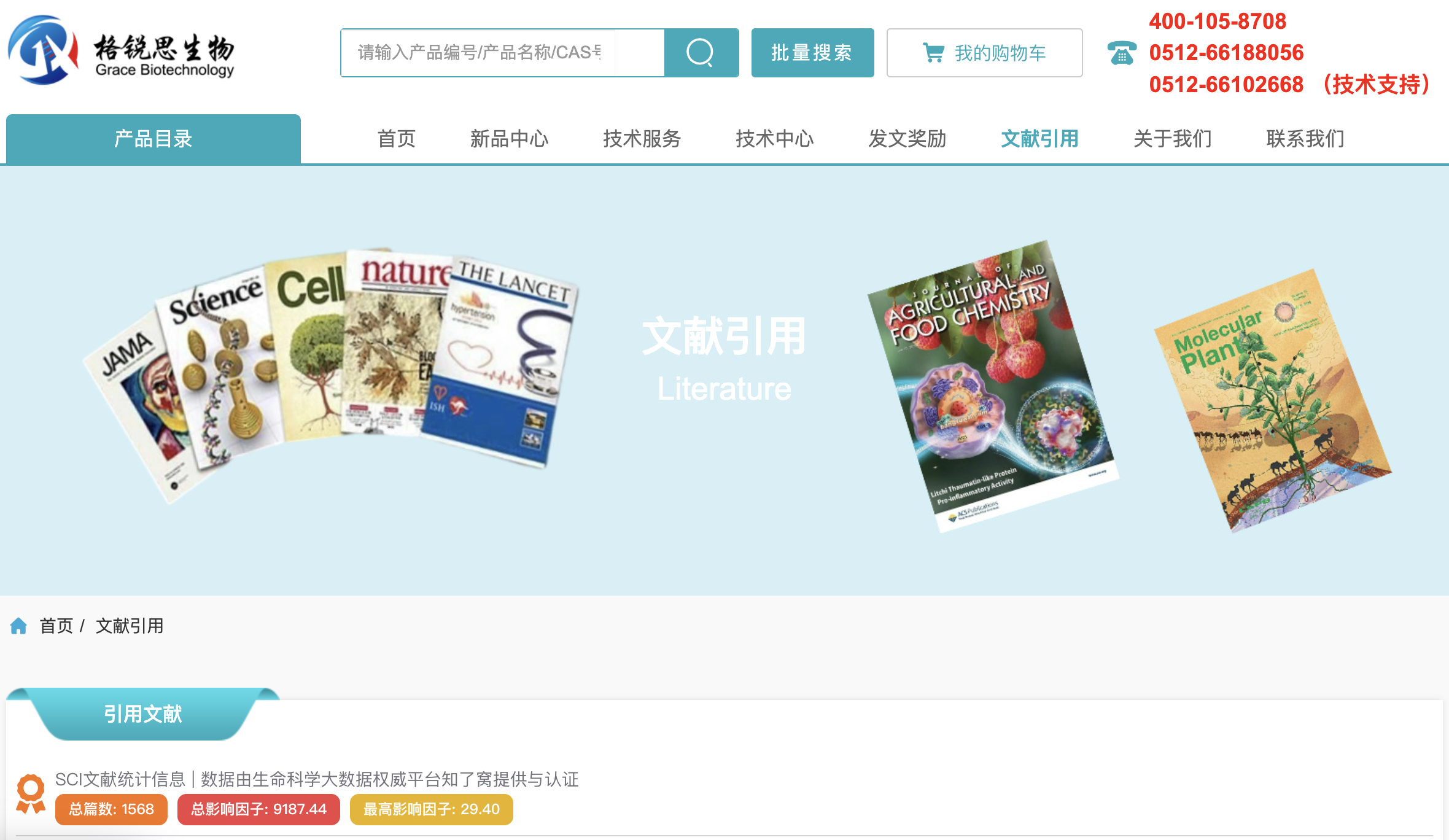Screen dimensions: 1449x840
Task: Click the Molecular Plant journal cover
Action: [x=1273, y=400]
